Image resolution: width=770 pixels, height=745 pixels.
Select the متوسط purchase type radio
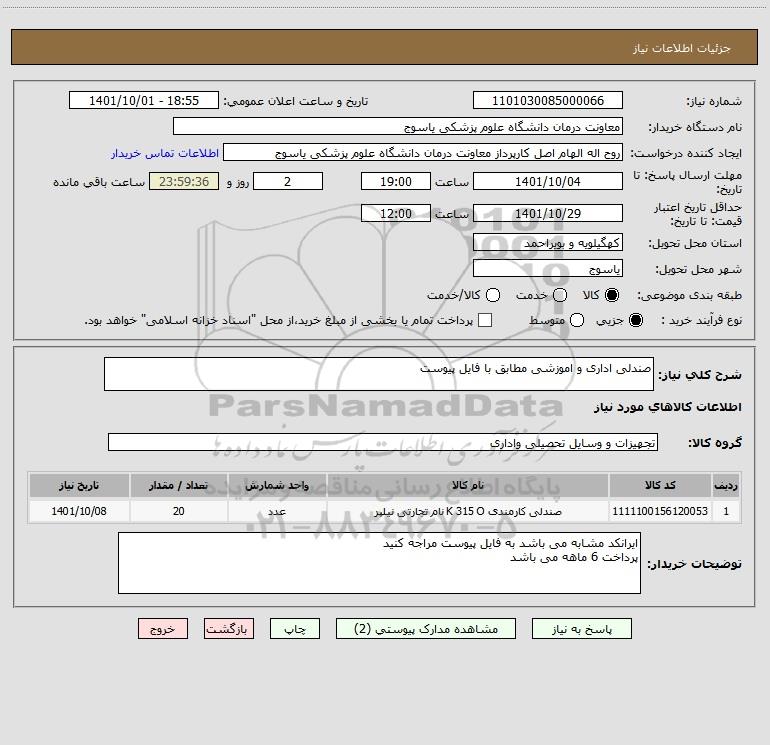577,320
